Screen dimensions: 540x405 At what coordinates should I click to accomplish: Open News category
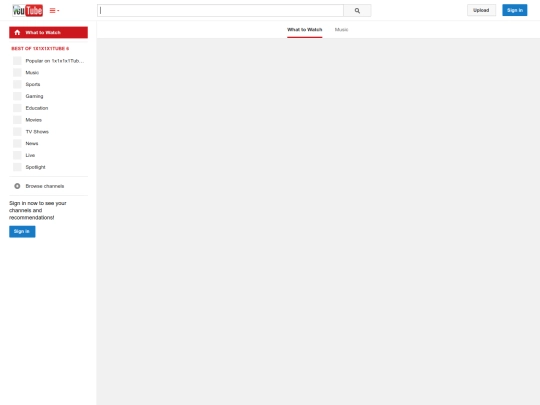click(32, 143)
